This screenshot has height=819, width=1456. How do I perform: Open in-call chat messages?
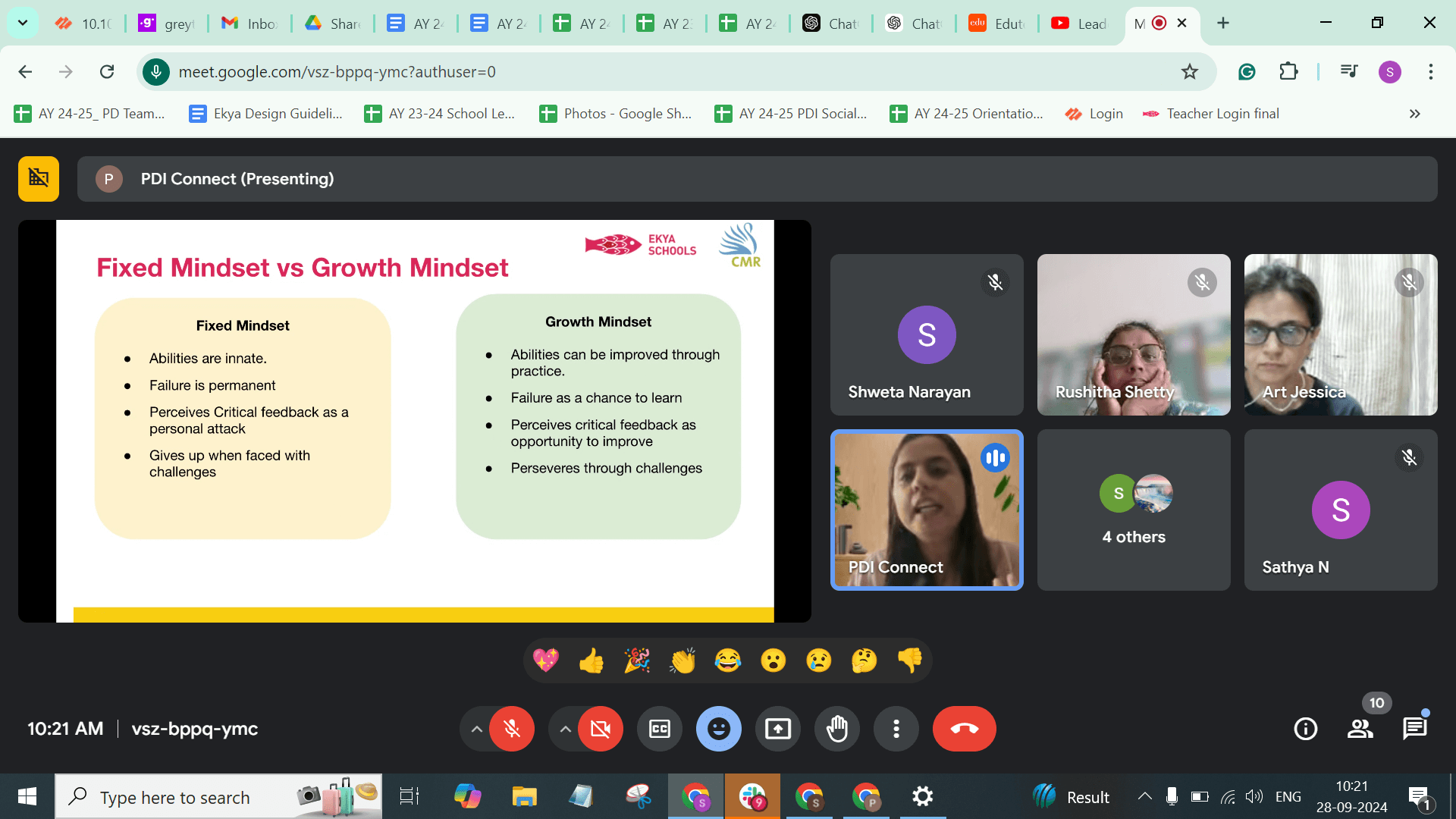pos(1415,729)
